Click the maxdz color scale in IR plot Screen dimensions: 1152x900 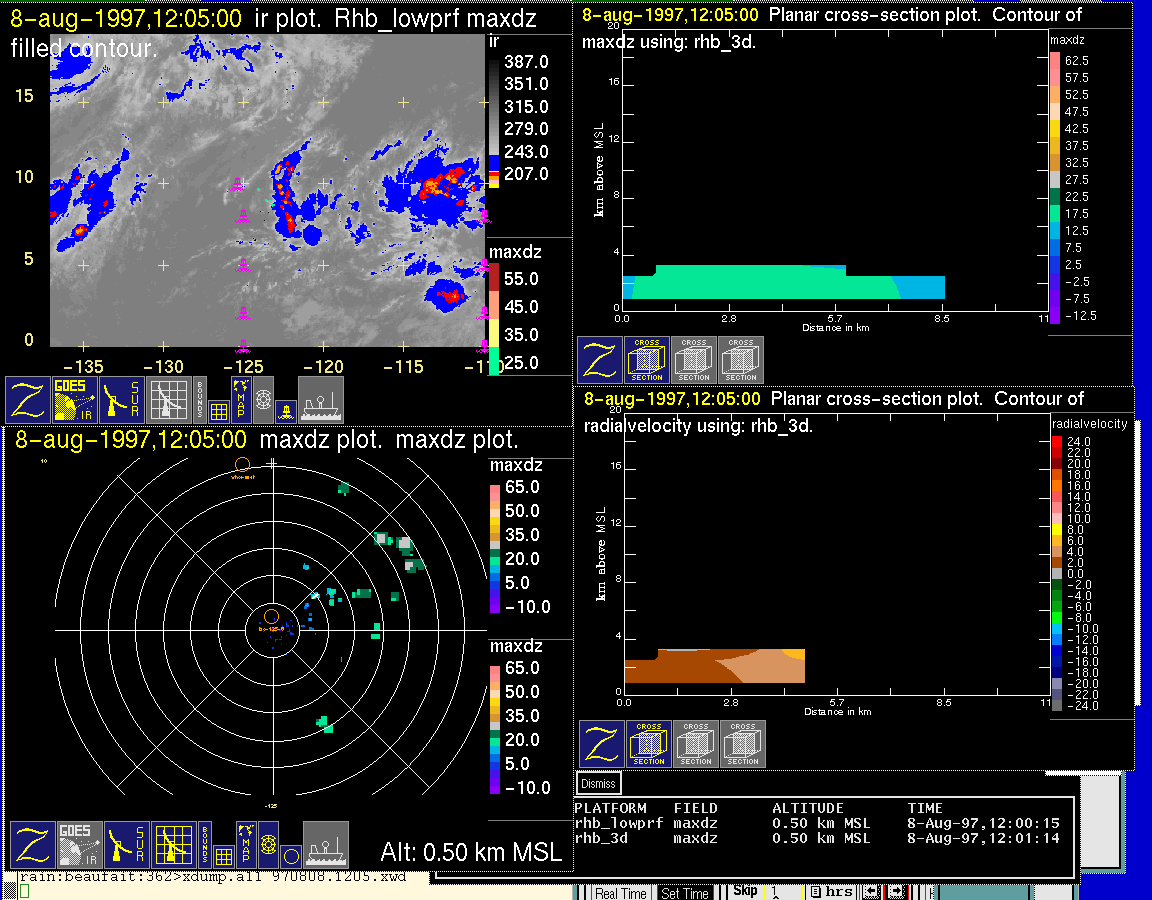pos(494,320)
